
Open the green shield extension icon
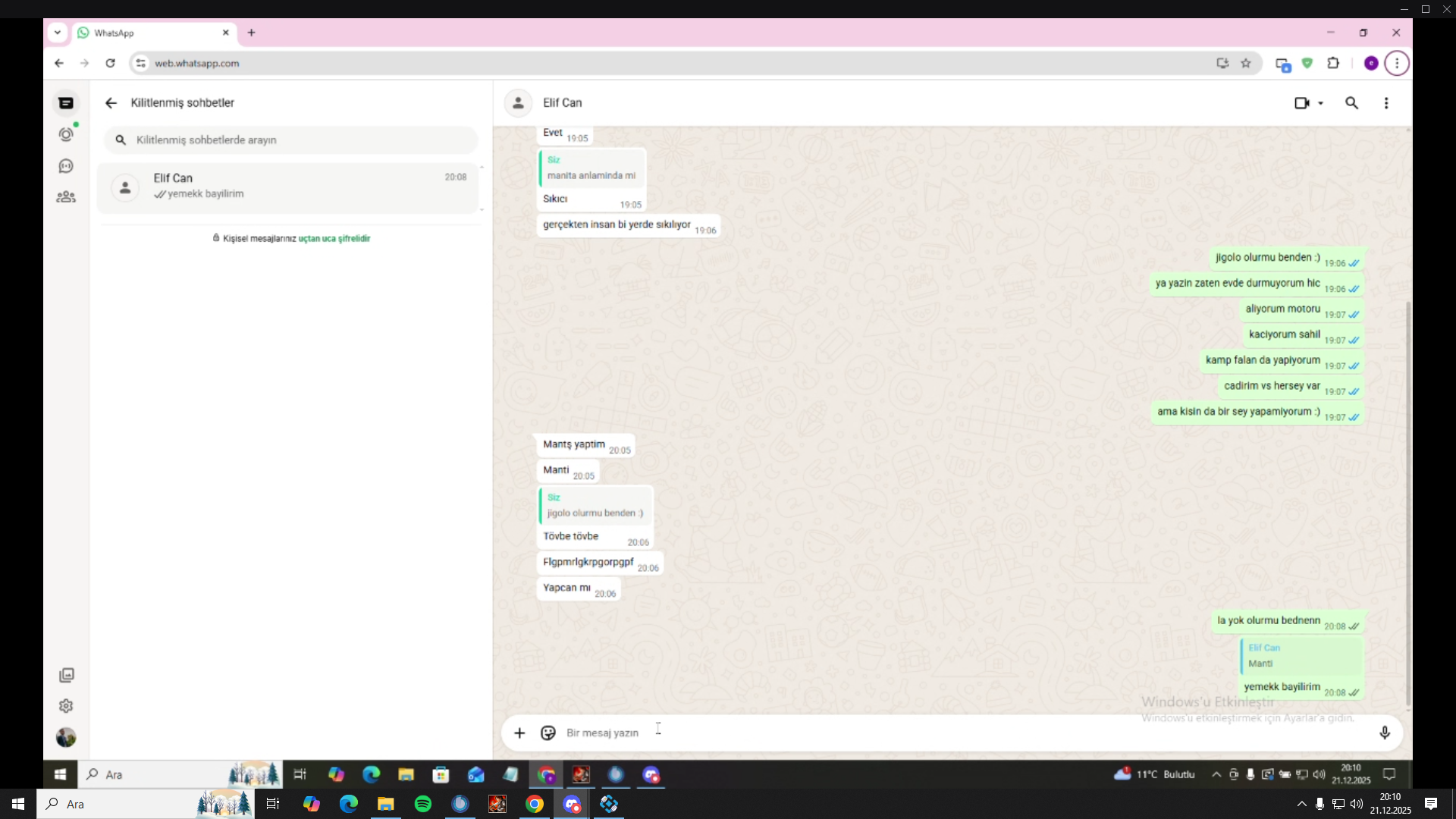point(1307,63)
